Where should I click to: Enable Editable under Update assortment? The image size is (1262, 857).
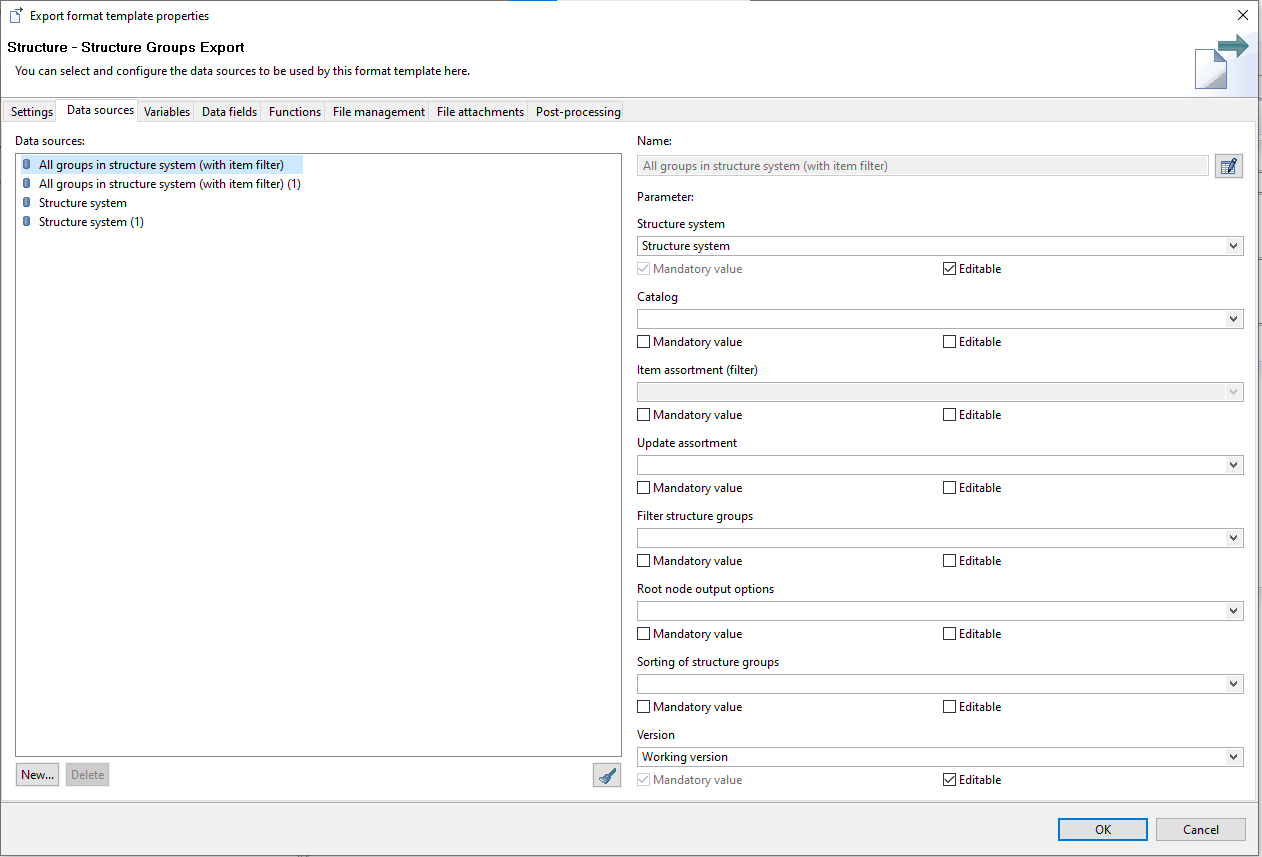(949, 488)
